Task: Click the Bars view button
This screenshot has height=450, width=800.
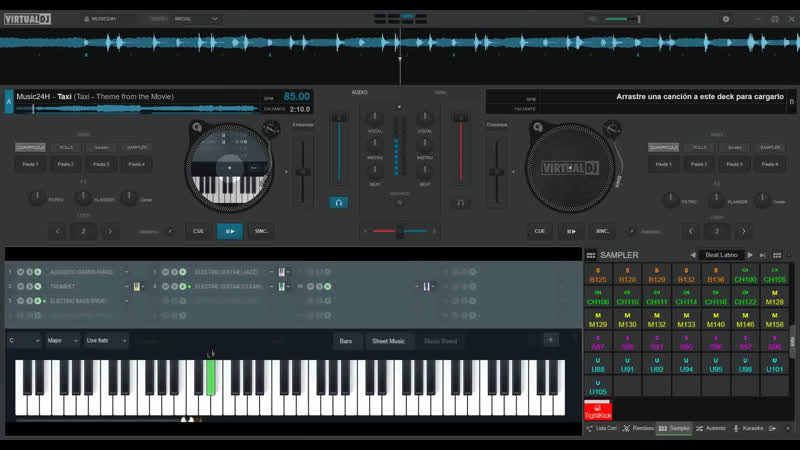Action: [346, 341]
